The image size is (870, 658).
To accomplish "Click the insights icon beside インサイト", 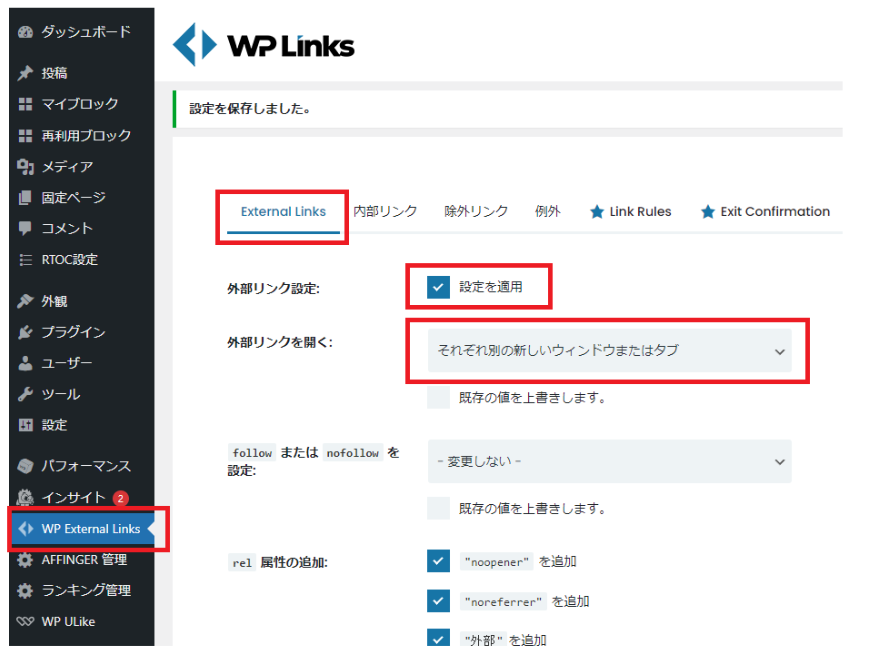I will (26, 497).
